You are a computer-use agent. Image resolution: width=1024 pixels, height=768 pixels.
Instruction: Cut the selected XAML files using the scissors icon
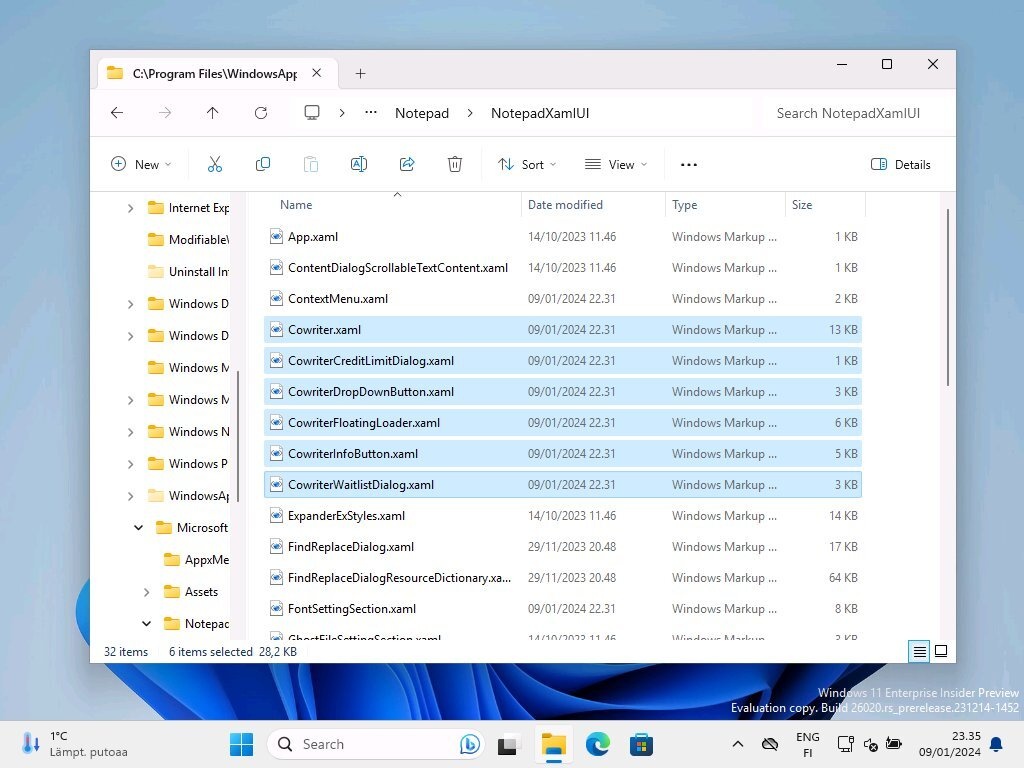[214, 164]
